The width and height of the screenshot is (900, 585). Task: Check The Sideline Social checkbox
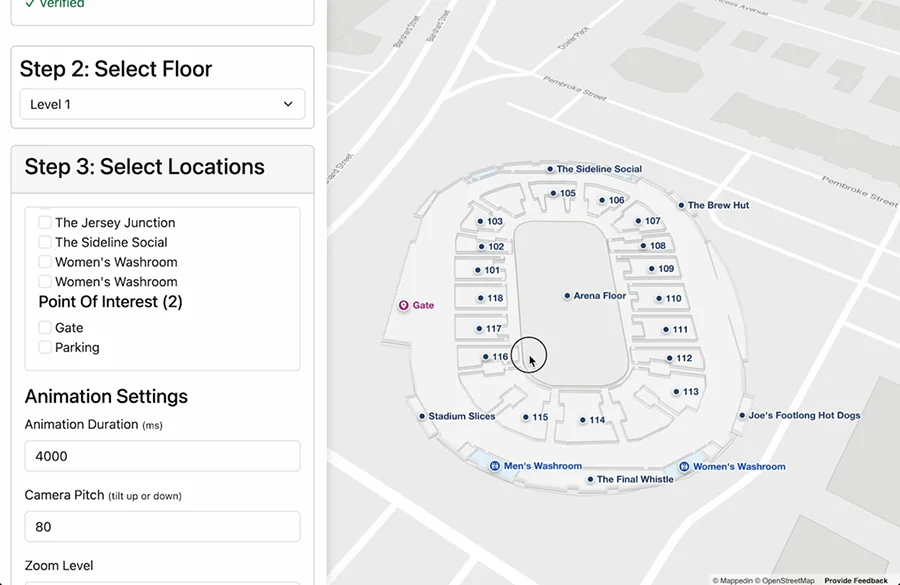[45, 242]
